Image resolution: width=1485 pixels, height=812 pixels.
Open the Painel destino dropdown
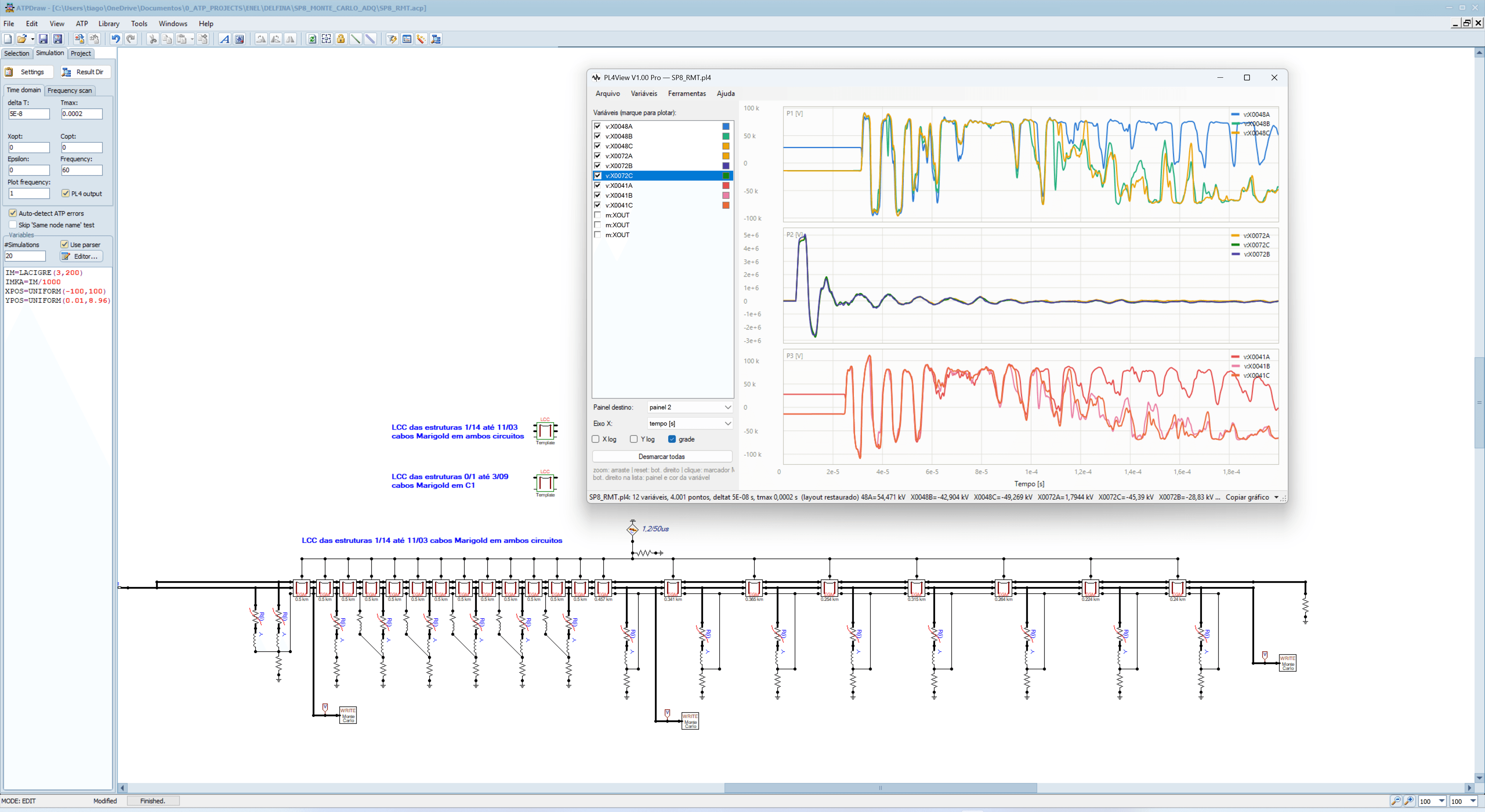pyautogui.click(x=690, y=408)
